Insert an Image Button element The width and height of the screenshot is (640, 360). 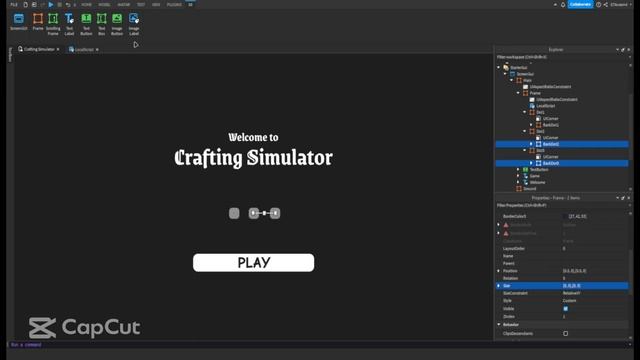tap(117, 24)
